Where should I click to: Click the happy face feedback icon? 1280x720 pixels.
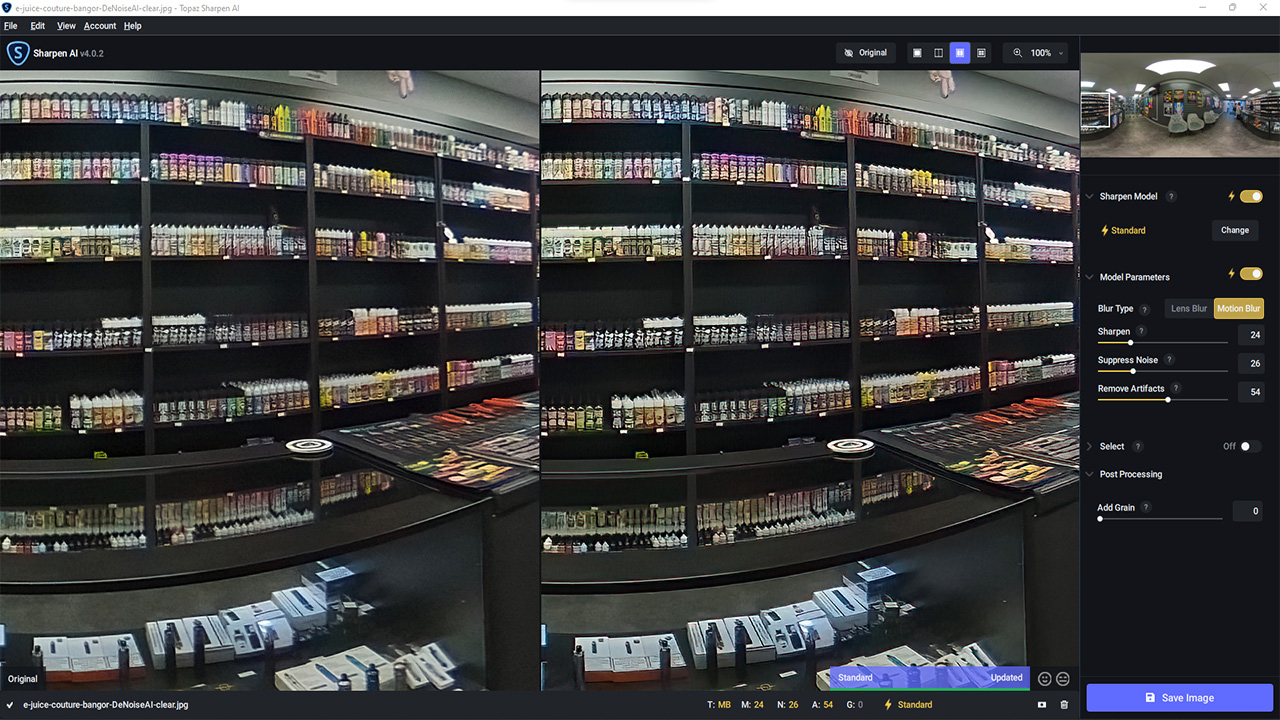point(1045,678)
